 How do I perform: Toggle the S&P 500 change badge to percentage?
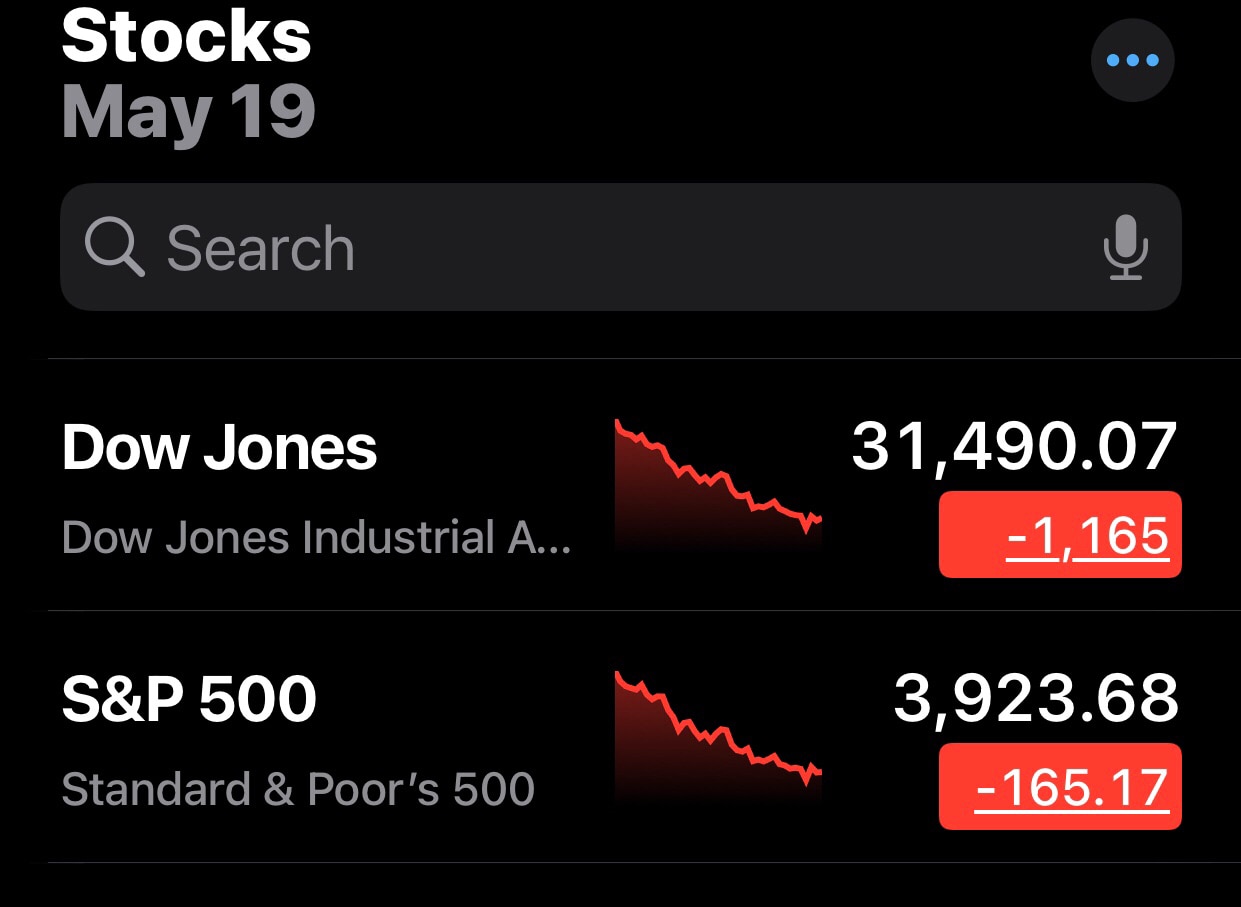point(1059,786)
